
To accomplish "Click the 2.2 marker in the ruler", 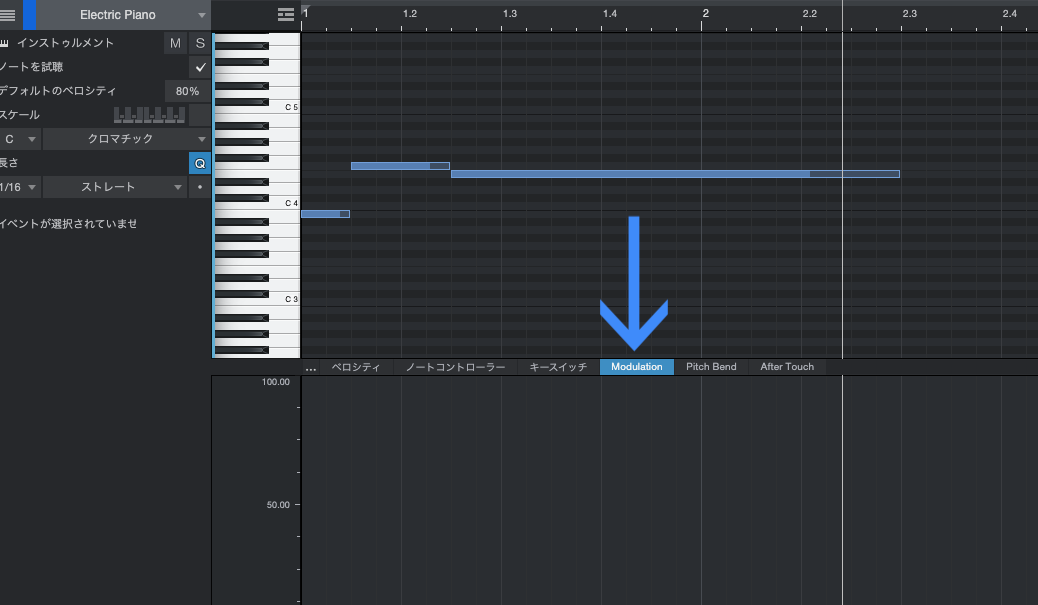I will pos(810,13).
